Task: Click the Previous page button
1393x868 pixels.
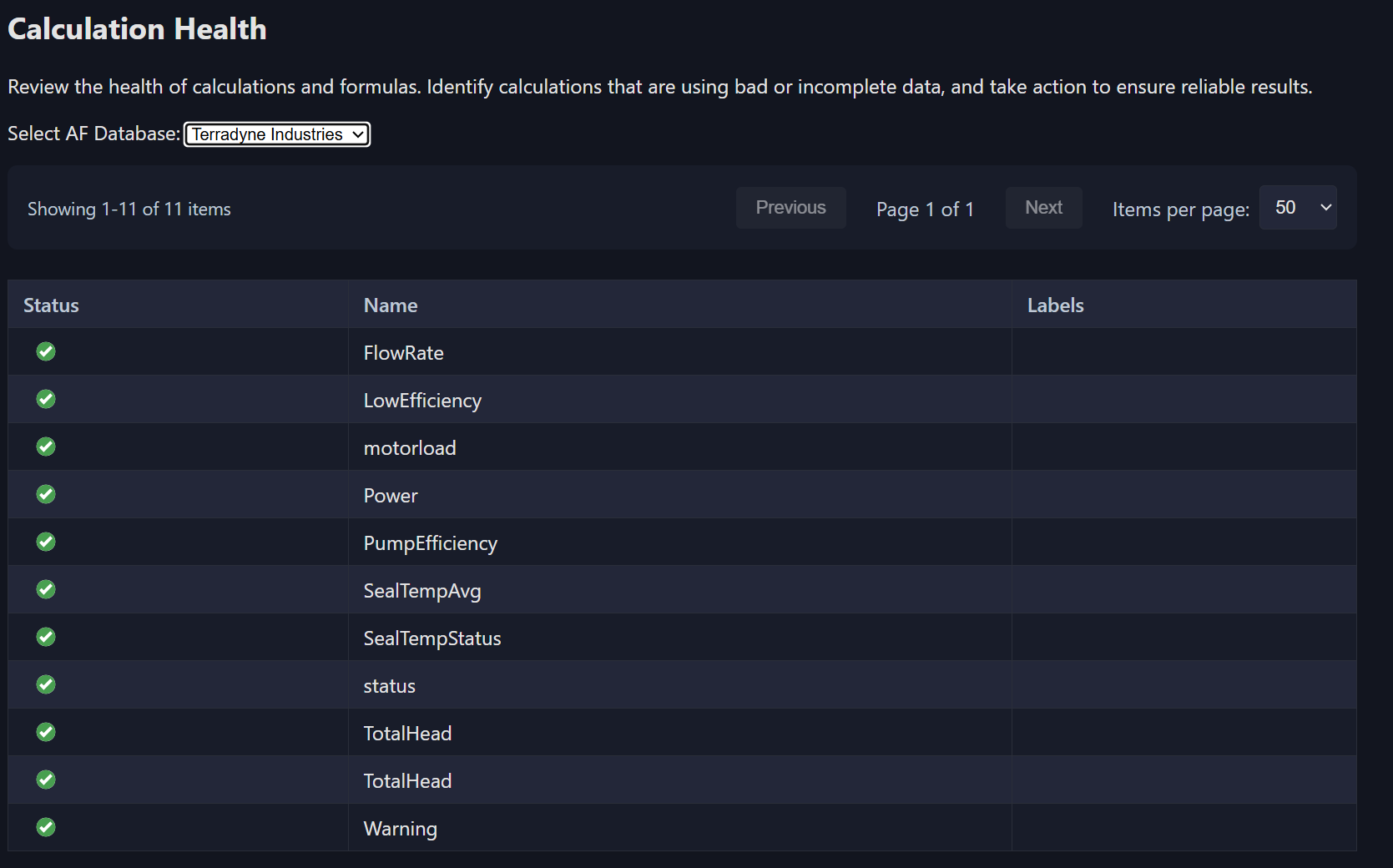Action: [790, 207]
